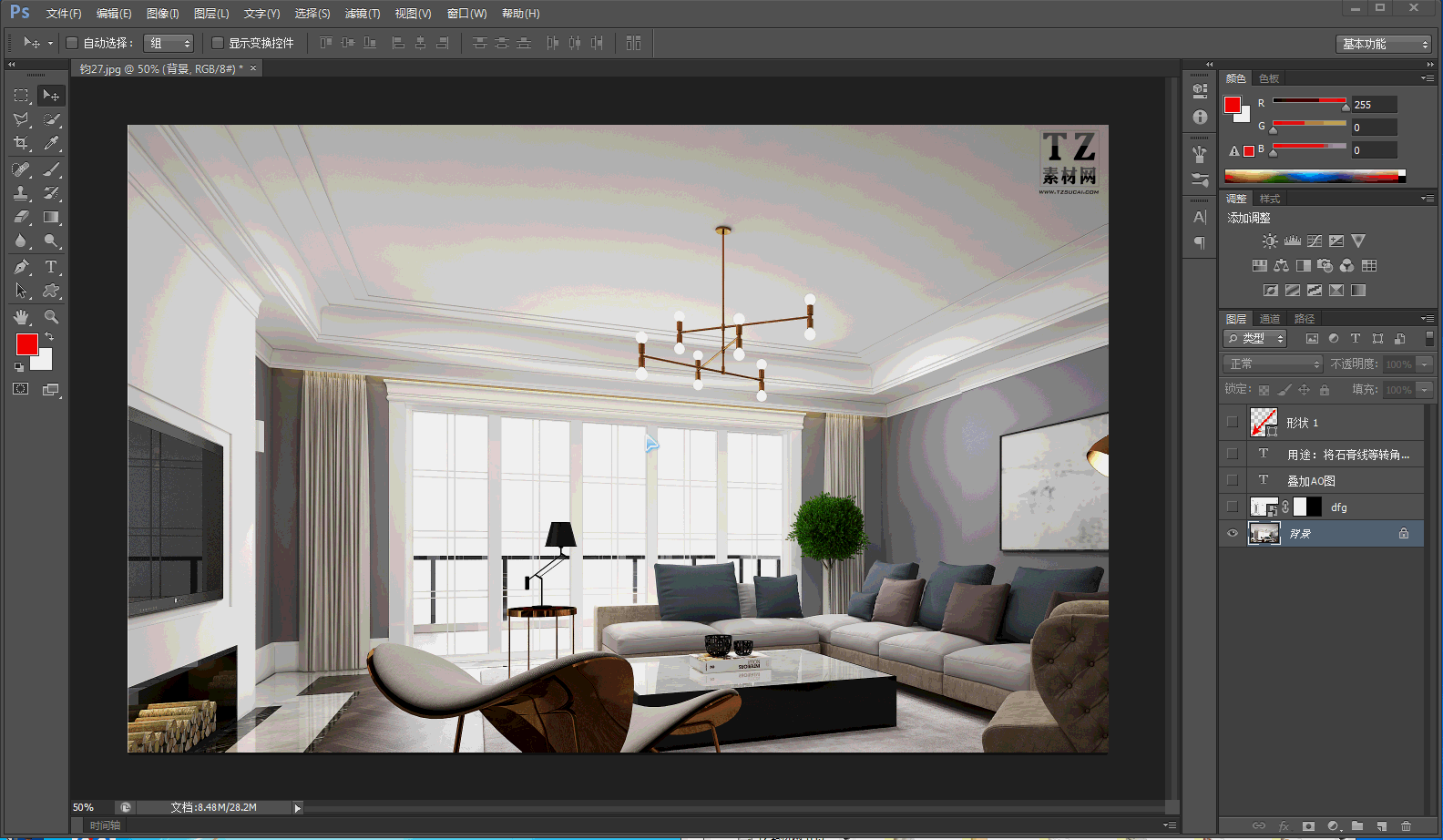Expand the status bar info arrow

coord(297,807)
